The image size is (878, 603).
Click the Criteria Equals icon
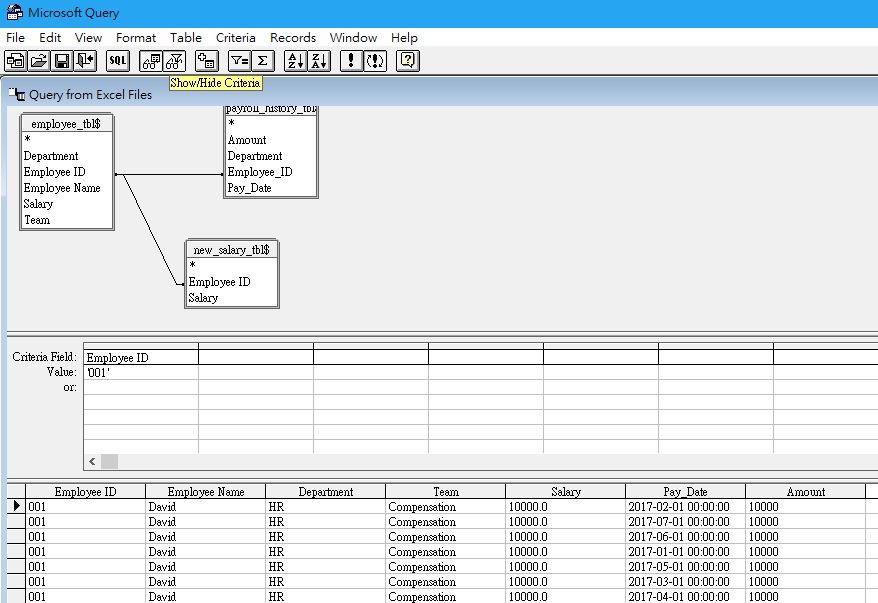pos(238,60)
